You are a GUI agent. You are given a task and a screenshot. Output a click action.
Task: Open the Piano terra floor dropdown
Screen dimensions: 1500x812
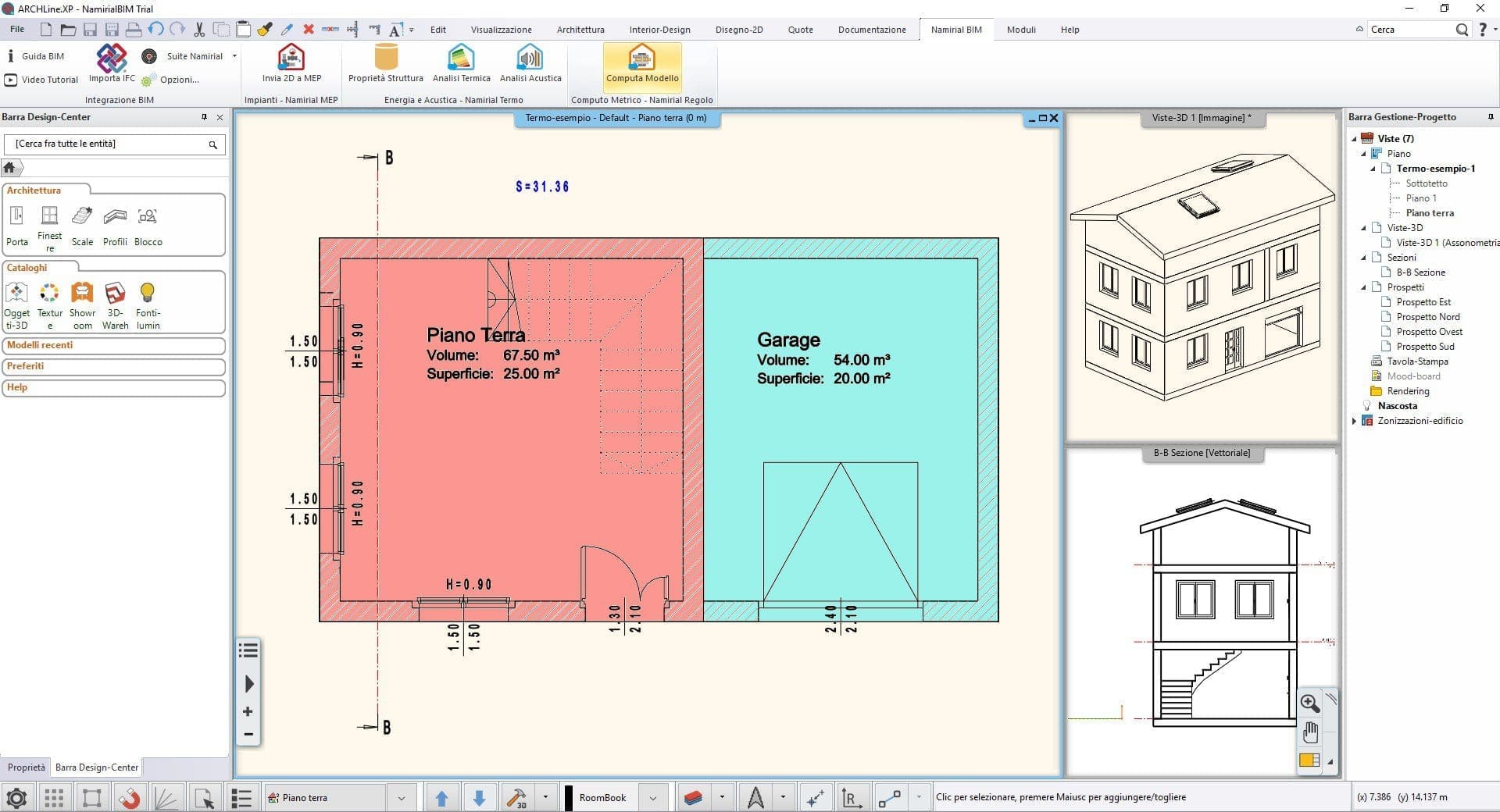(x=401, y=798)
